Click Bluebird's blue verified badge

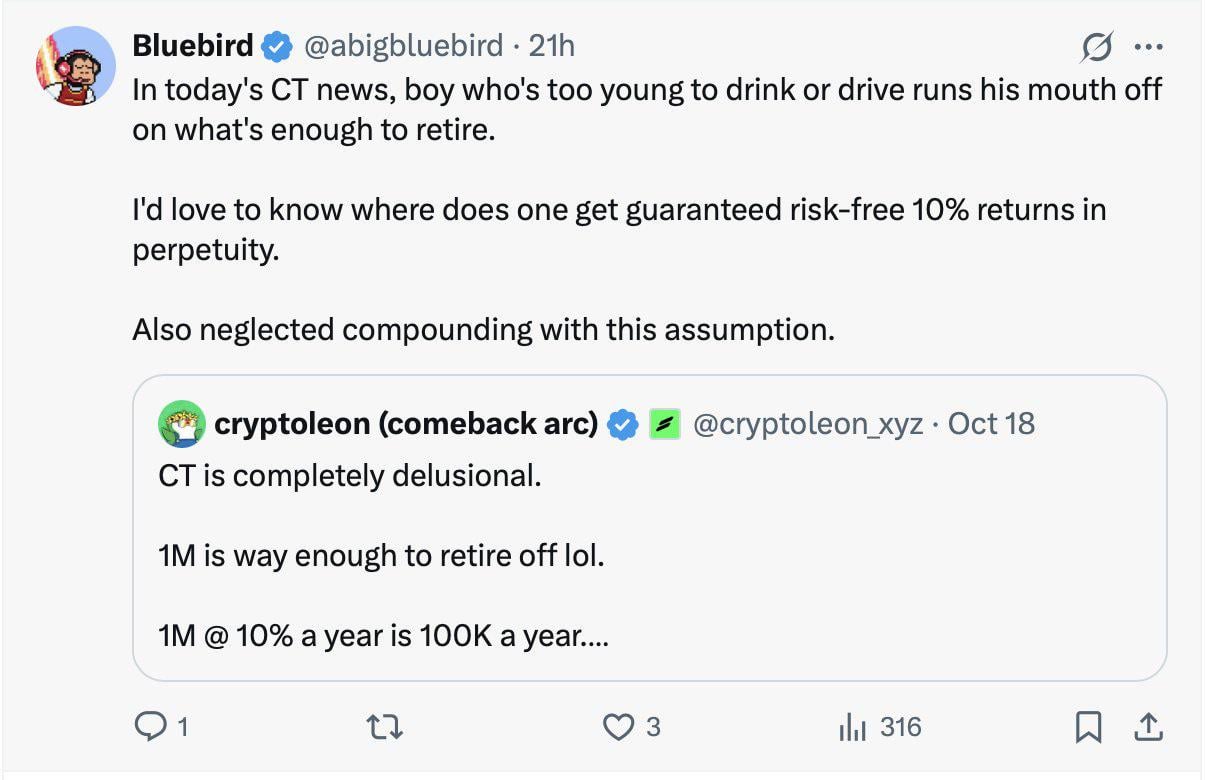[277, 46]
